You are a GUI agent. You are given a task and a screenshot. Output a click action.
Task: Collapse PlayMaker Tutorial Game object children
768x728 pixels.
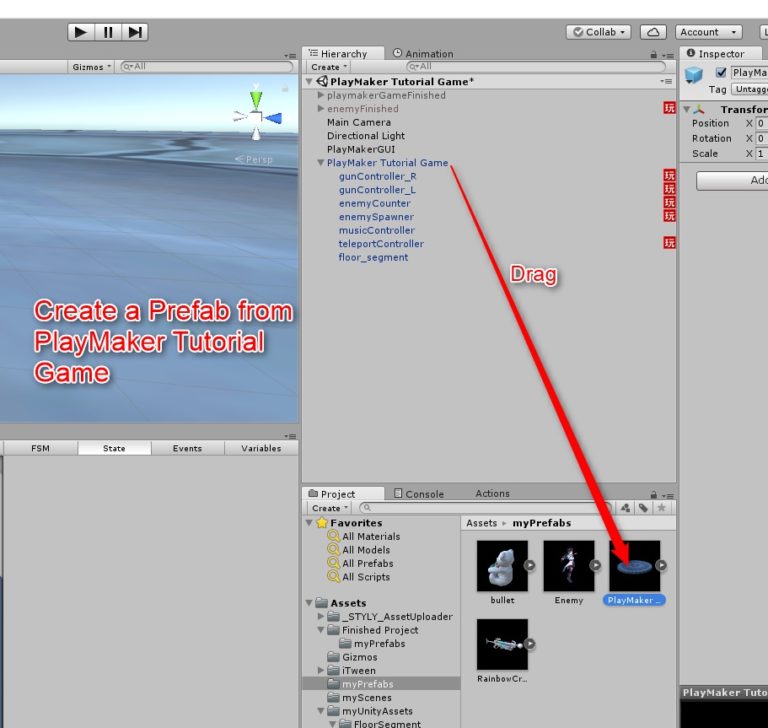(321, 162)
